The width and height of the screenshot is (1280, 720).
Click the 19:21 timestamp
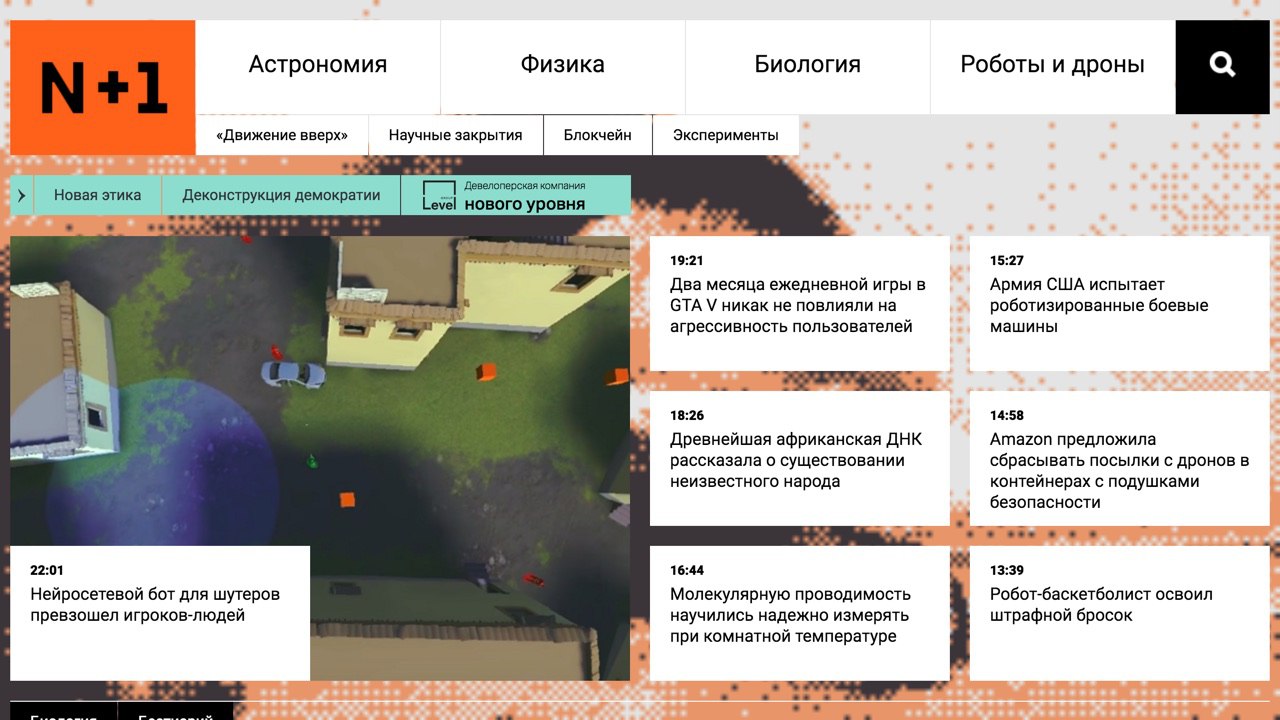point(687,260)
